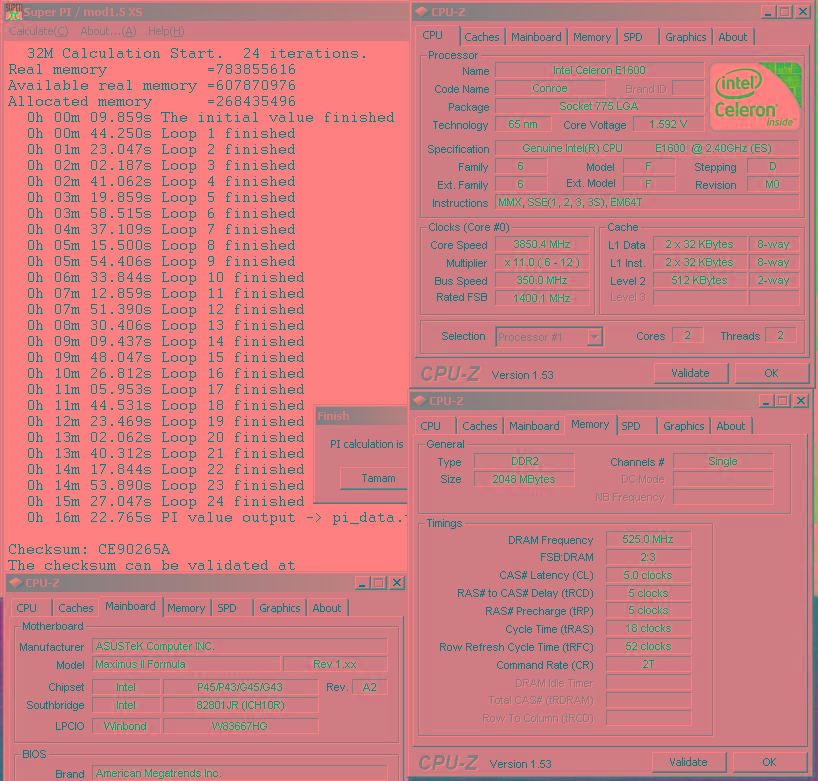
Task: Select CPU tab in top CPU-Z window
Action: click(x=432, y=35)
